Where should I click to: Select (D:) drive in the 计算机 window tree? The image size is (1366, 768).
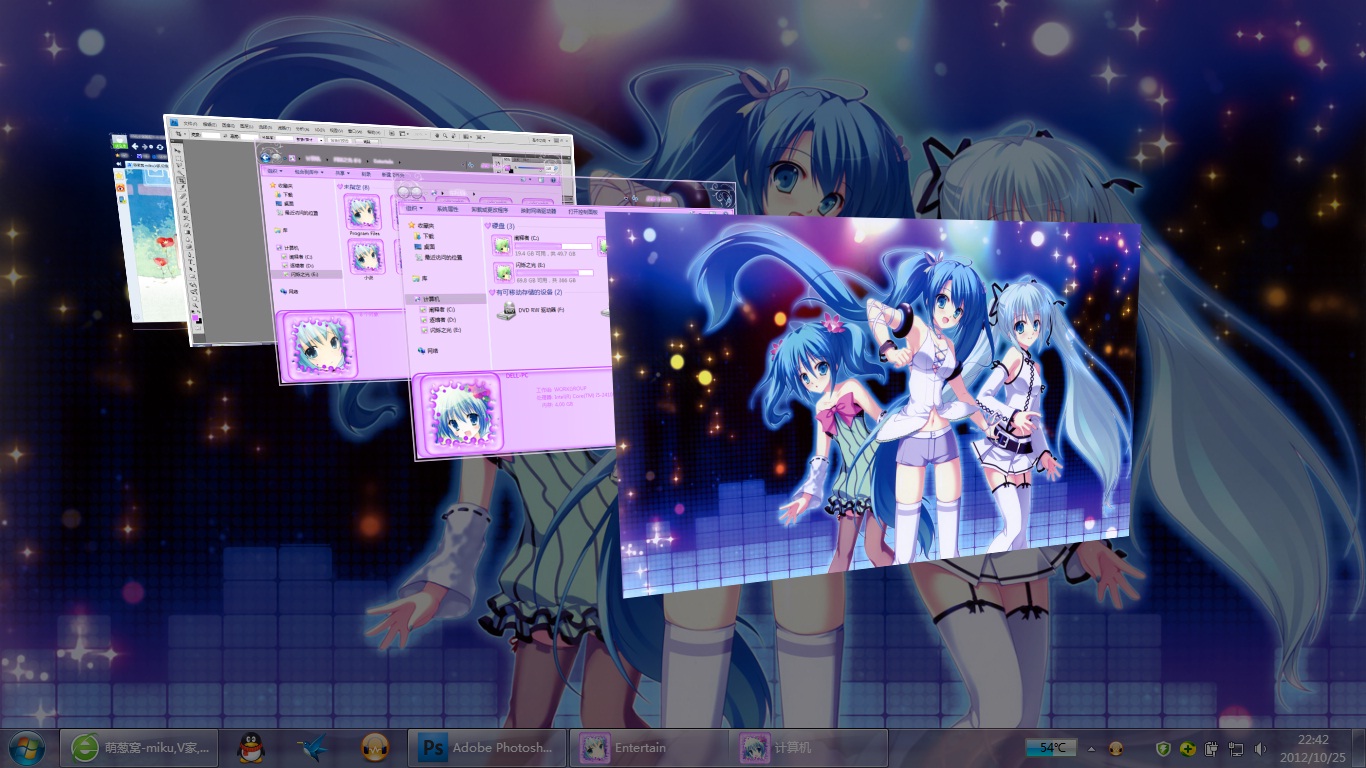(437, 320)
